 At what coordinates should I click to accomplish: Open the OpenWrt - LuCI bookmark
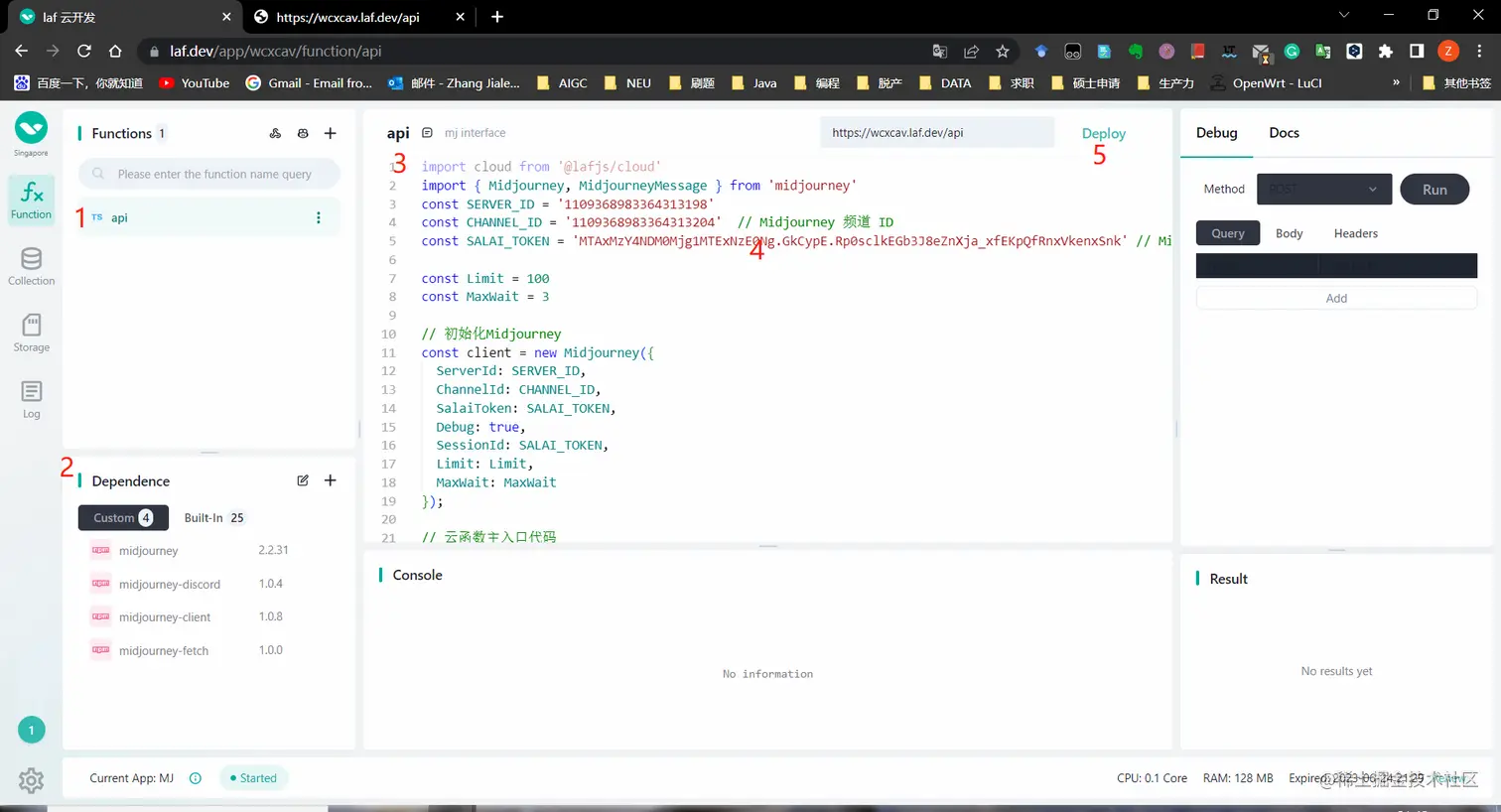coord(1266,82)
